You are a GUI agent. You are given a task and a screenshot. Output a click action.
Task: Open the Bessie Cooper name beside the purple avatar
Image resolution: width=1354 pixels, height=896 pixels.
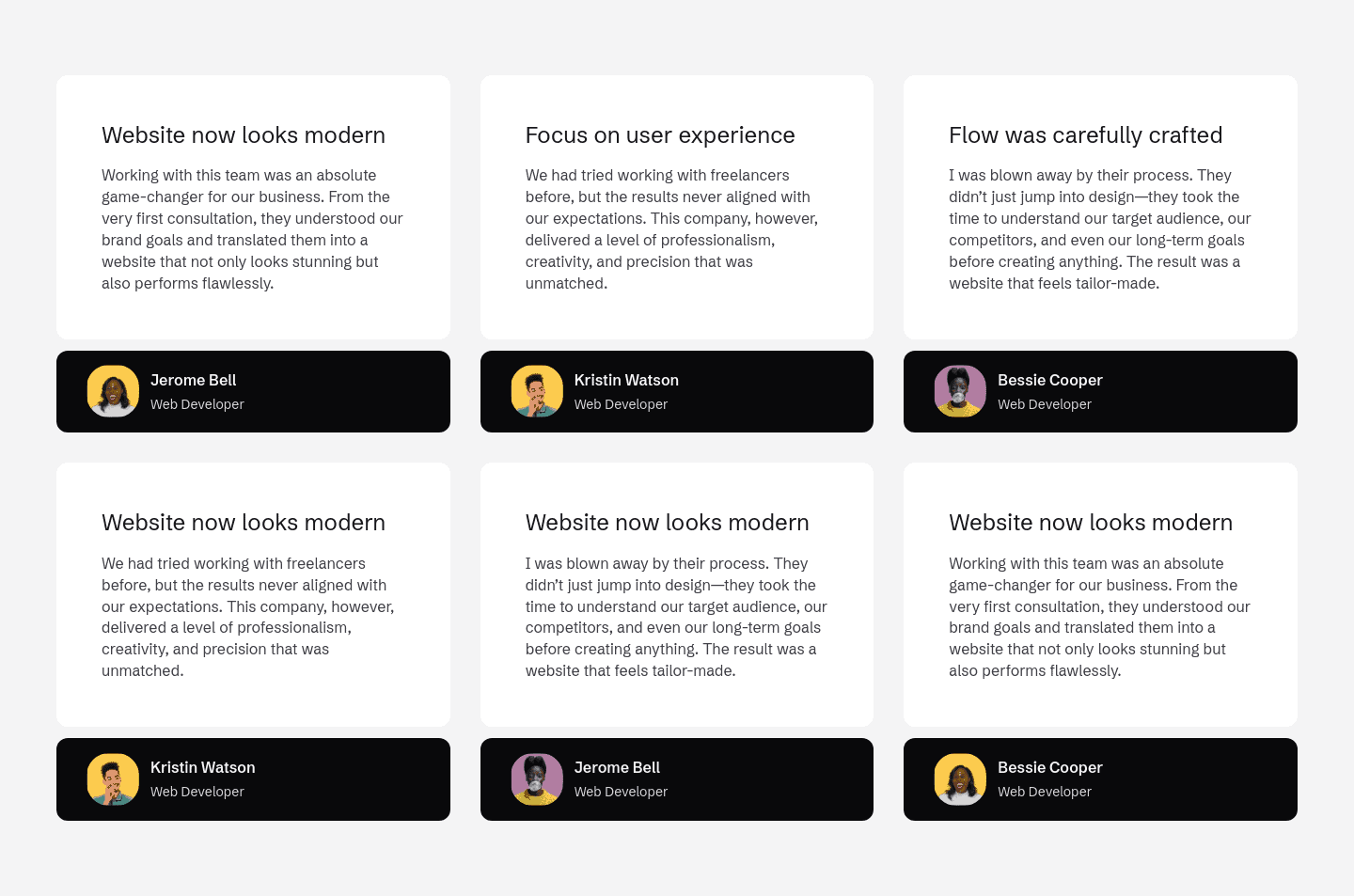[x=1049, y=380]
